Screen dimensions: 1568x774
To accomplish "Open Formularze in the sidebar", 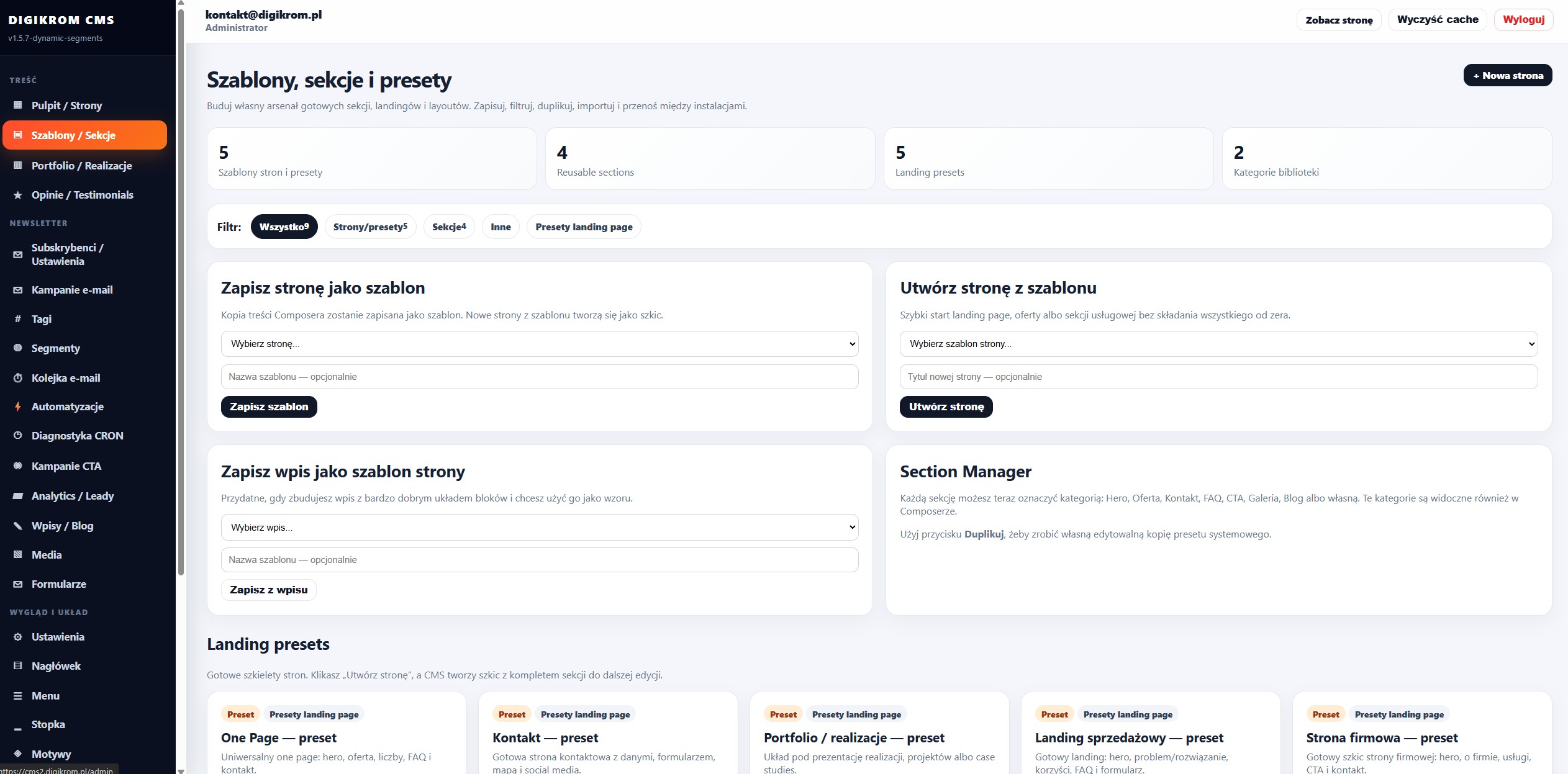I will [x=84, y=584].
